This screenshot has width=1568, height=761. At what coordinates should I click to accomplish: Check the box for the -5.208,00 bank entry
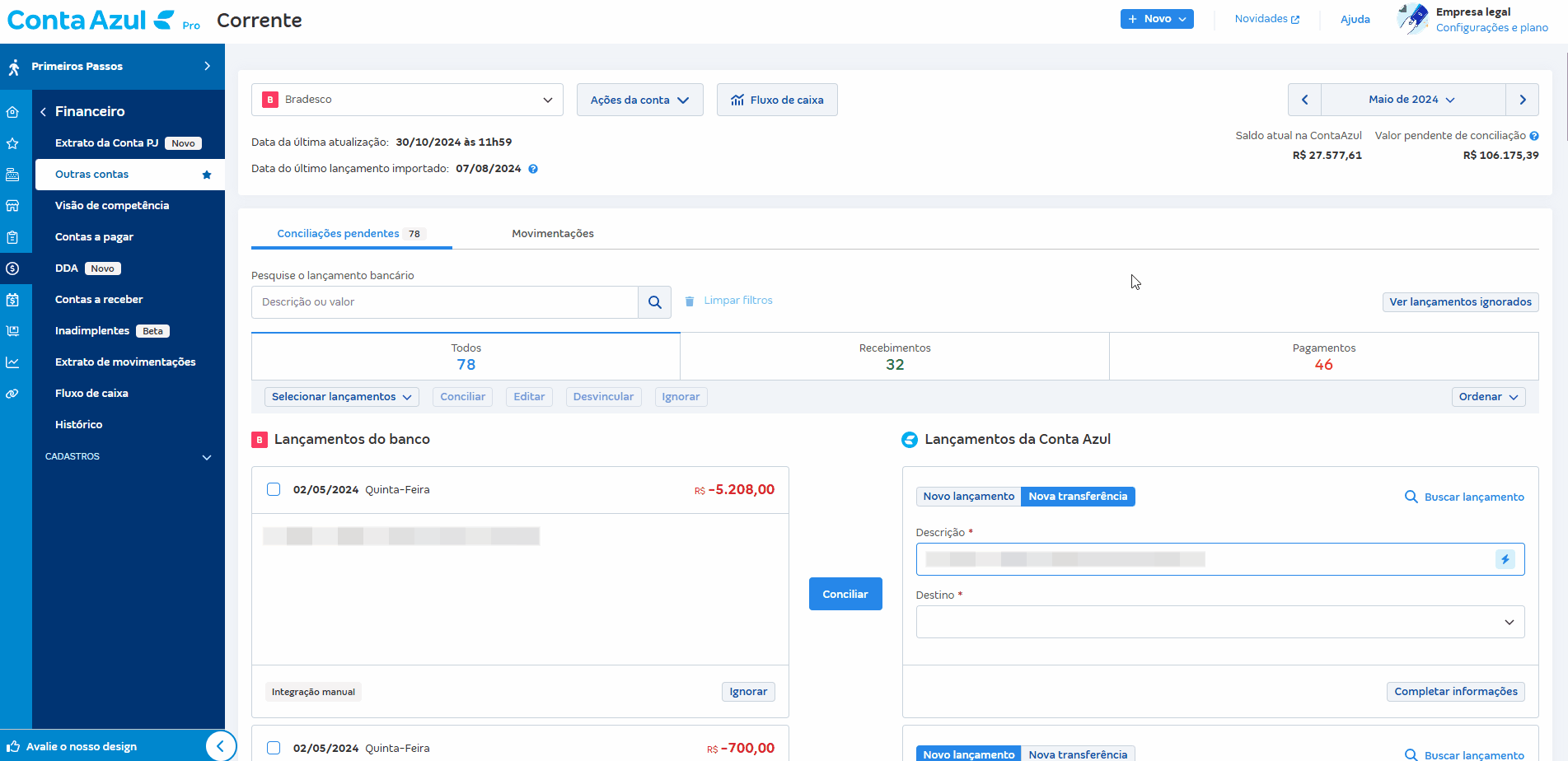click(274, 489)
